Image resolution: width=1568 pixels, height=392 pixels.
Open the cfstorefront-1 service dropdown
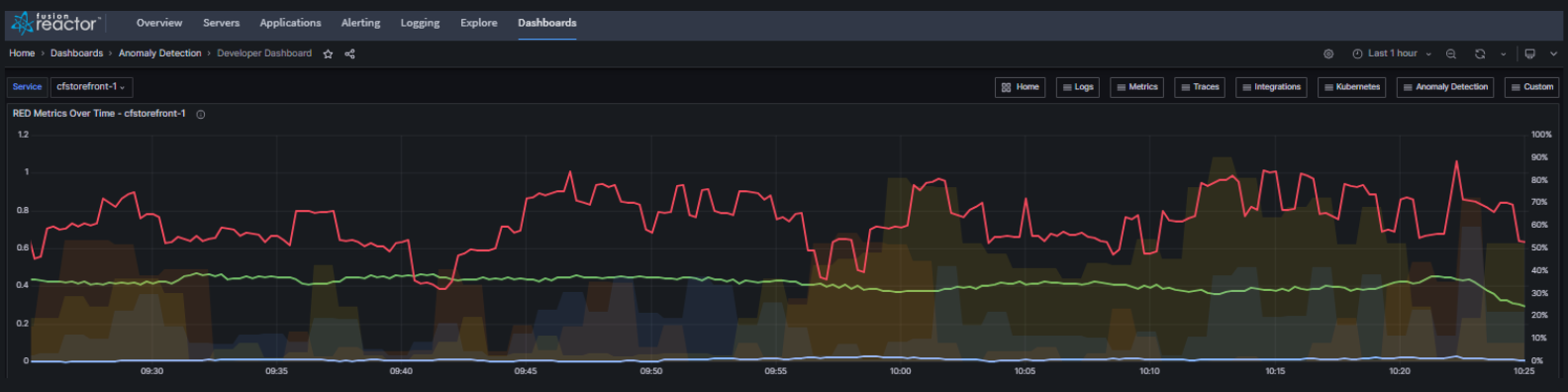point(91,87)
